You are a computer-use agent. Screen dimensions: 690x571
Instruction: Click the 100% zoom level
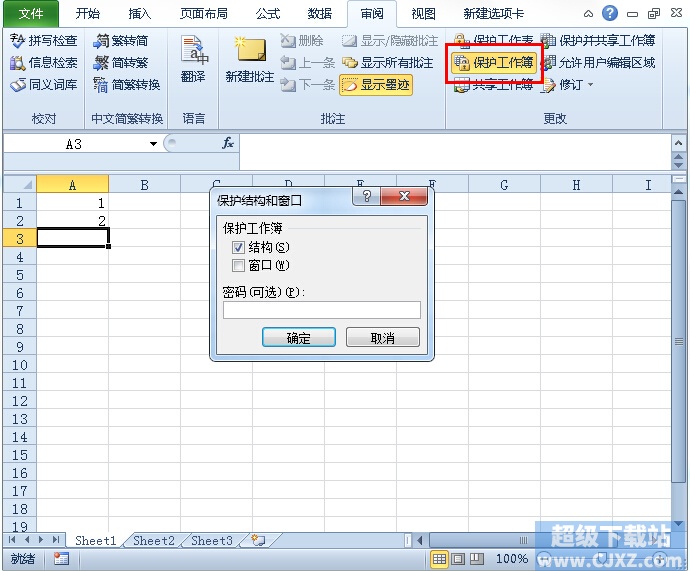(x=511, y=559)
